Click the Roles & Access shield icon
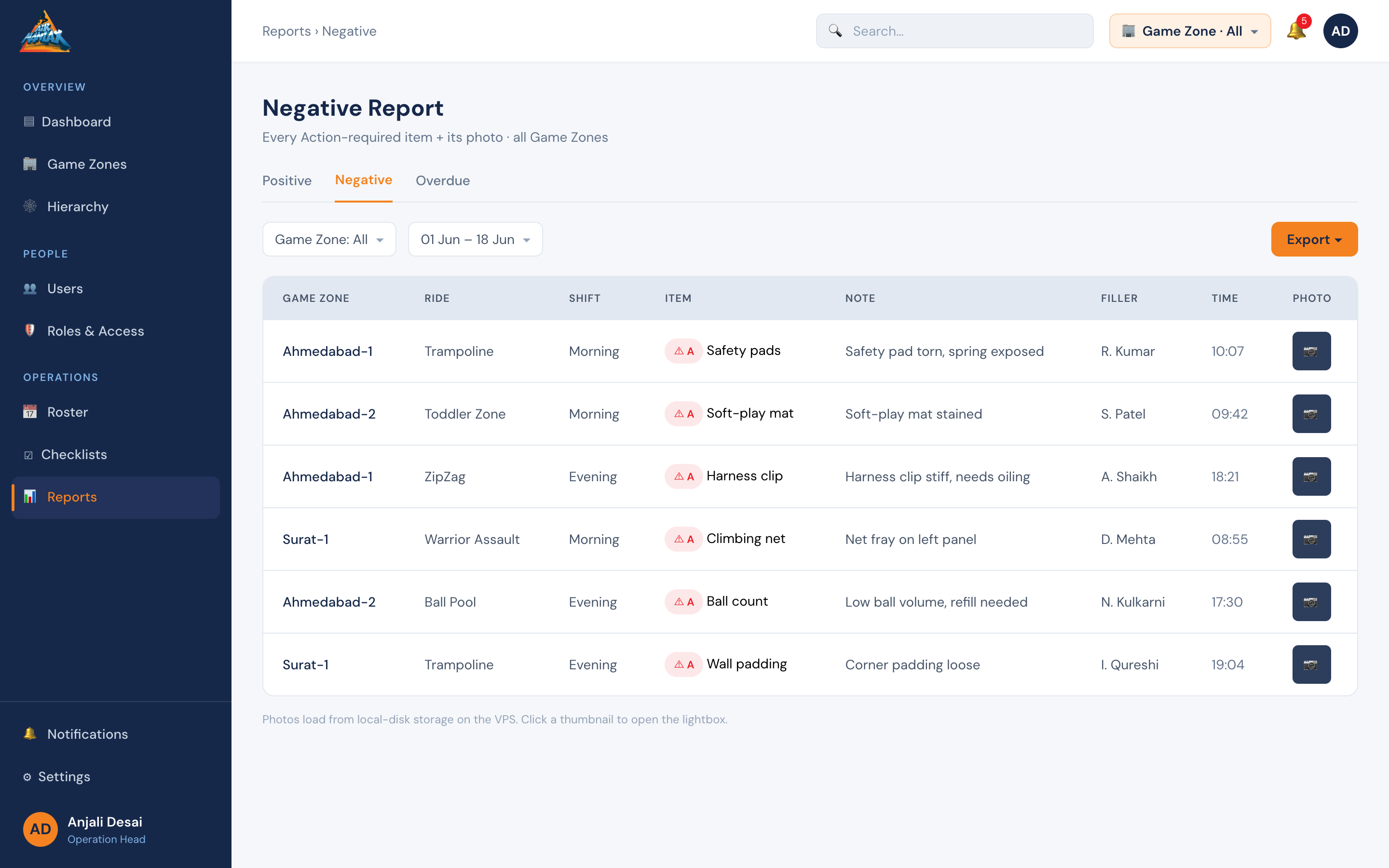Viewport: 1389px width, 868px height. tap(30, 331)
